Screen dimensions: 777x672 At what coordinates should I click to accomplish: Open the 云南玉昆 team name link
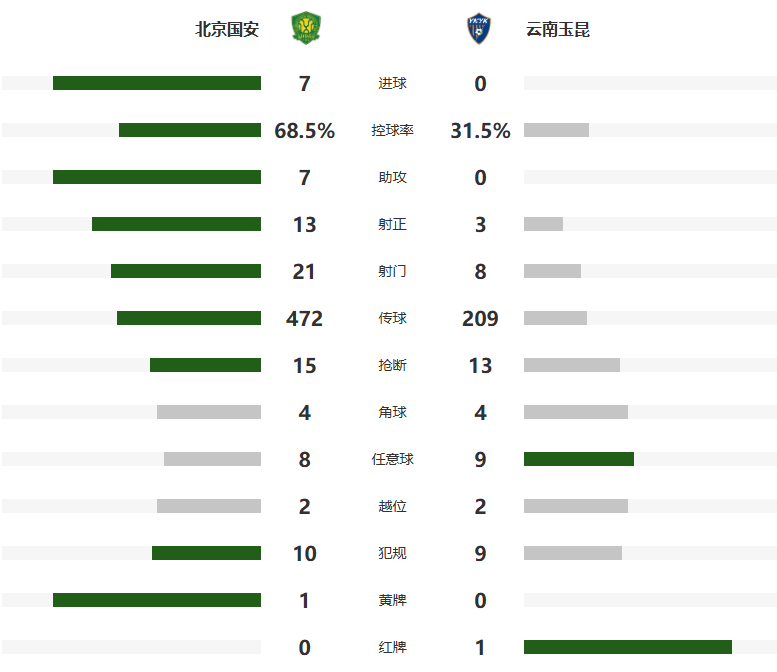point(557,29)
